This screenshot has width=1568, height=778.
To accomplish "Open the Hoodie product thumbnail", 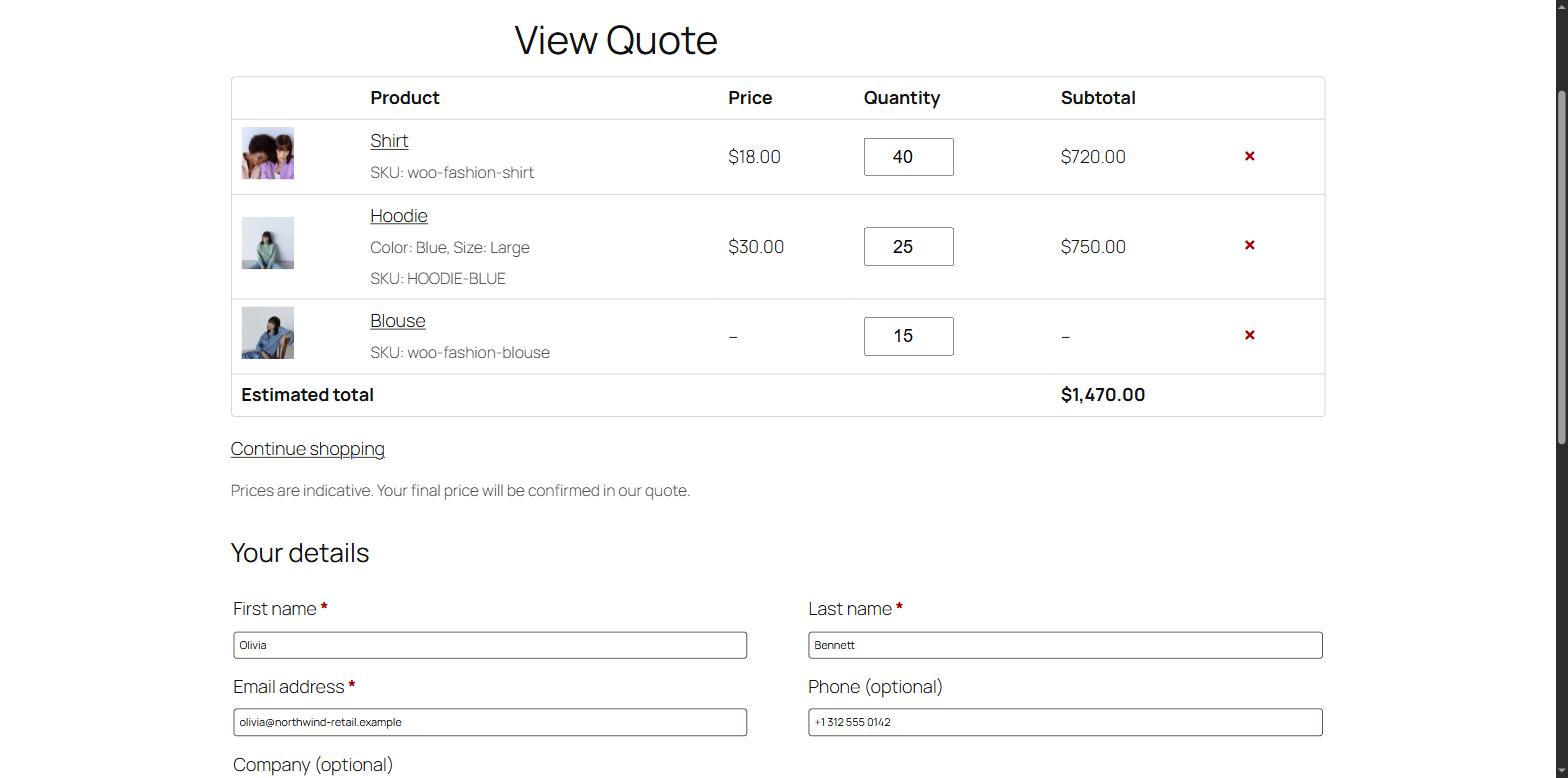I will click(268, 243).
